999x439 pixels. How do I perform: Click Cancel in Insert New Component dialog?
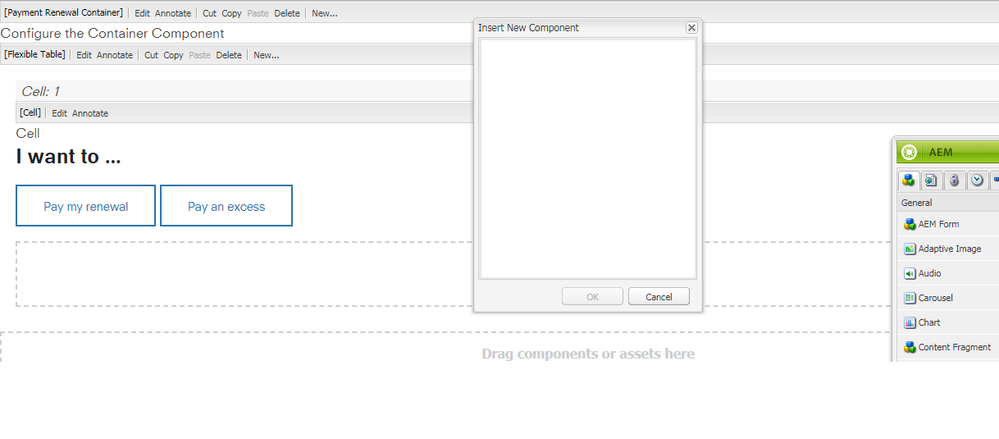tap(658, 296)
